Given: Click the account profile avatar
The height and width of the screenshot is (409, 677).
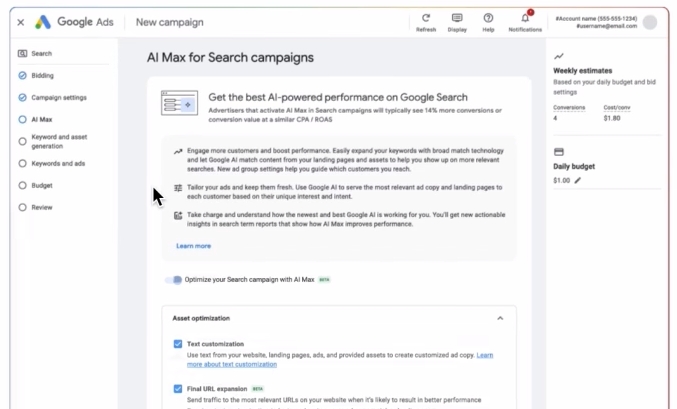Looking at the screenshot, I should [x=650, y=22].
